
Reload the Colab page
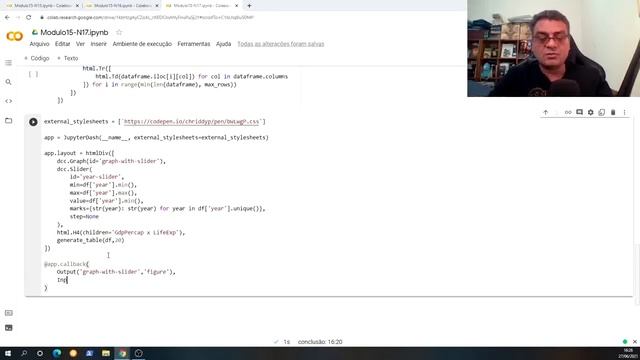(x=29, y=18)
